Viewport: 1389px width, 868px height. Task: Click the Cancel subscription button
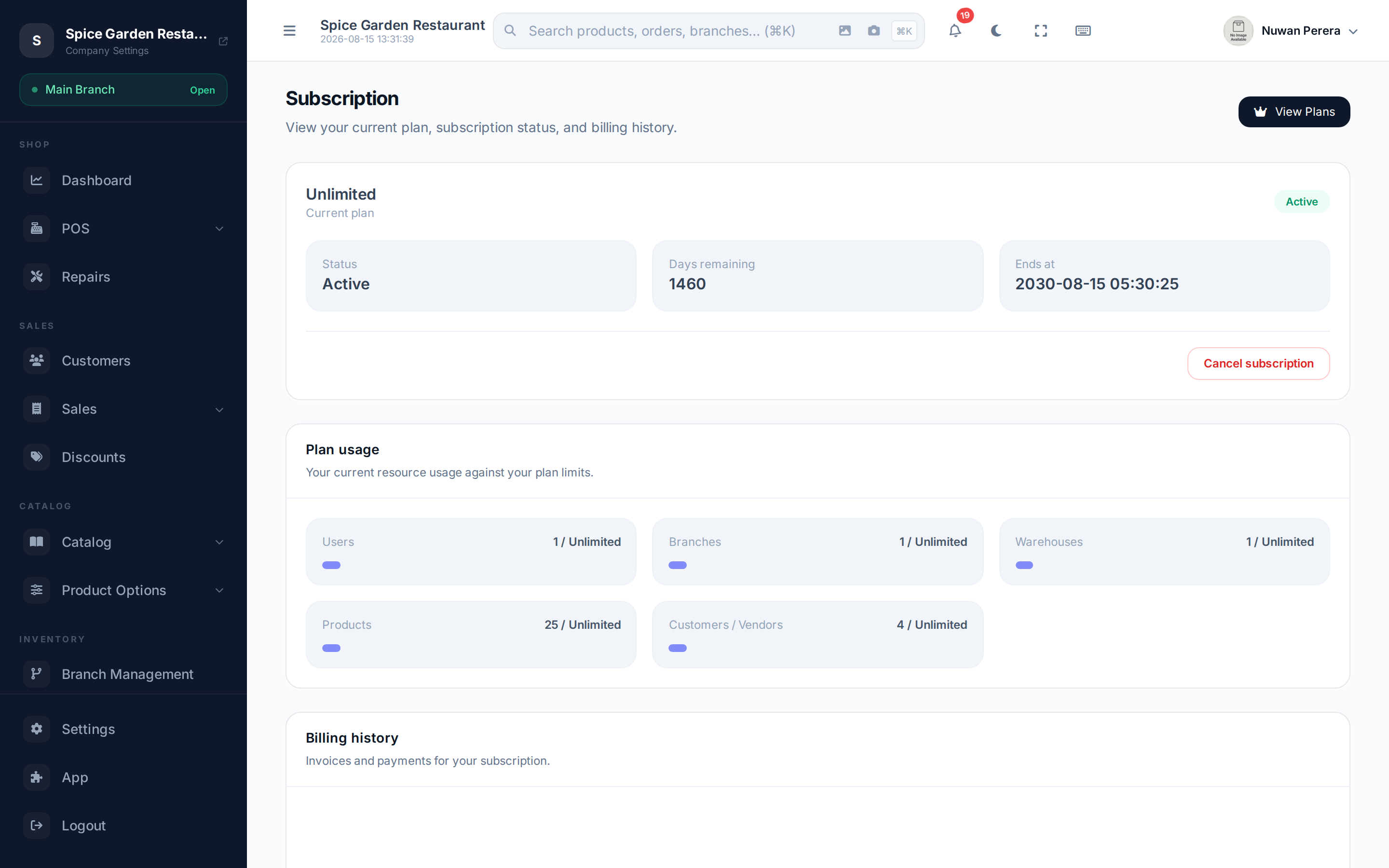(1258, 364)
